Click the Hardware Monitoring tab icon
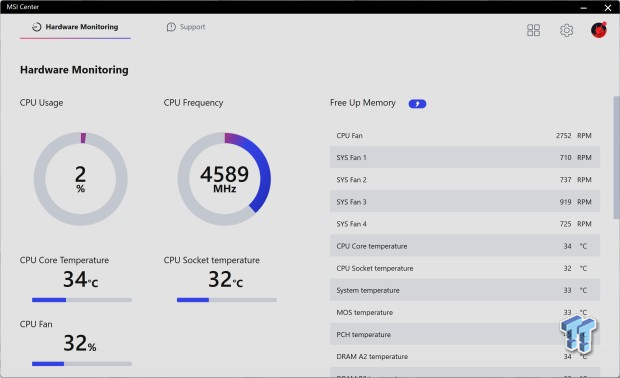 pos(36,27)
